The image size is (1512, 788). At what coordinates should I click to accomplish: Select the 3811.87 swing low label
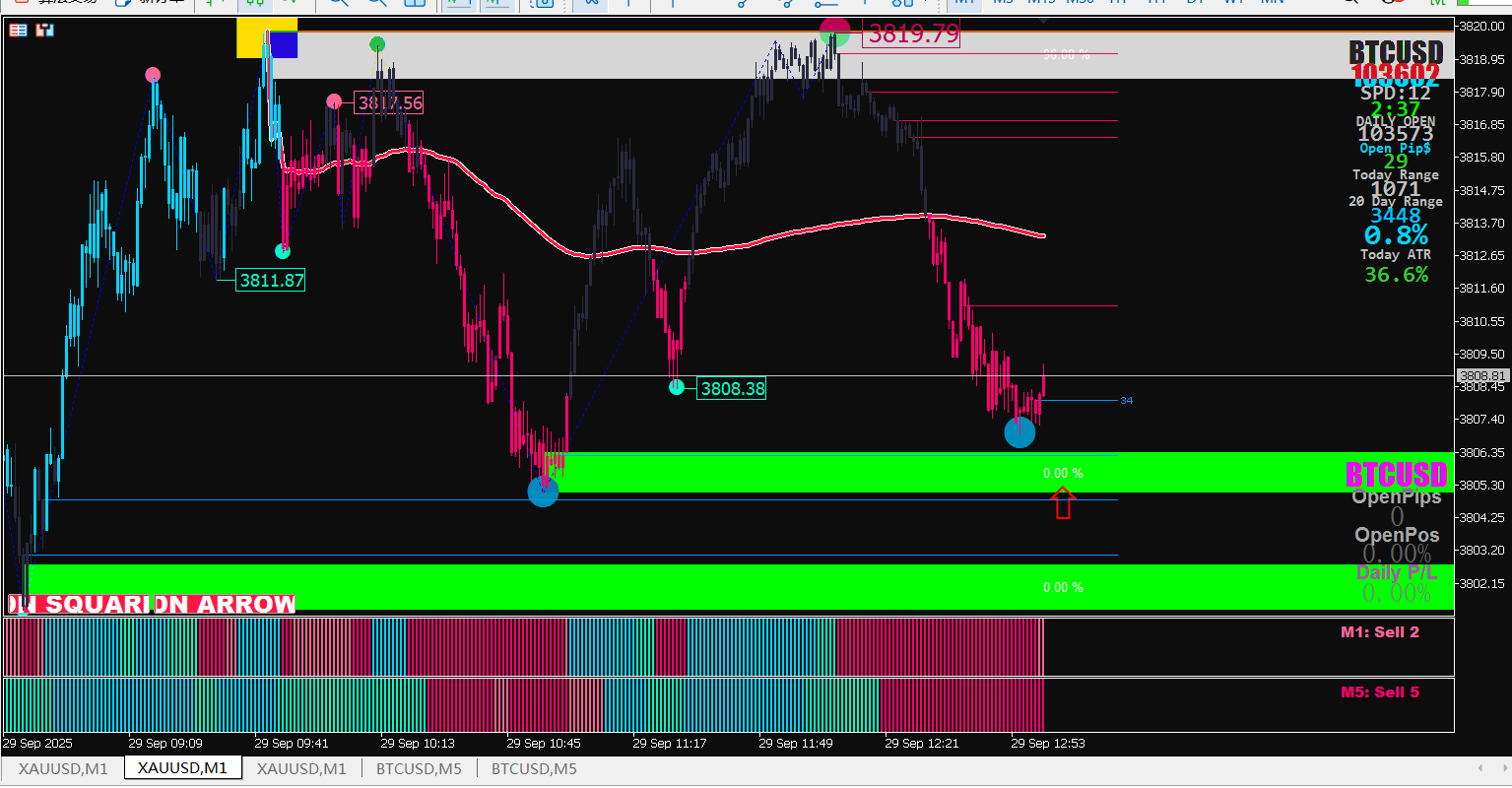pos(271,281)
